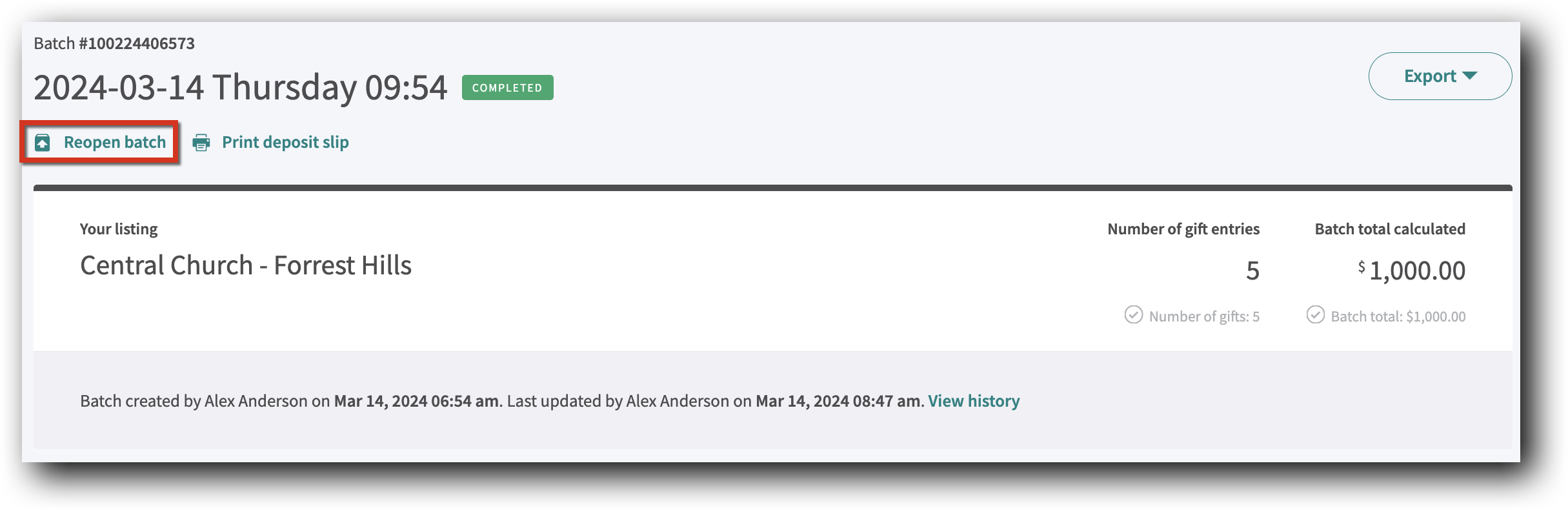
Task: Open the View history link
Action: pos(974,401)
